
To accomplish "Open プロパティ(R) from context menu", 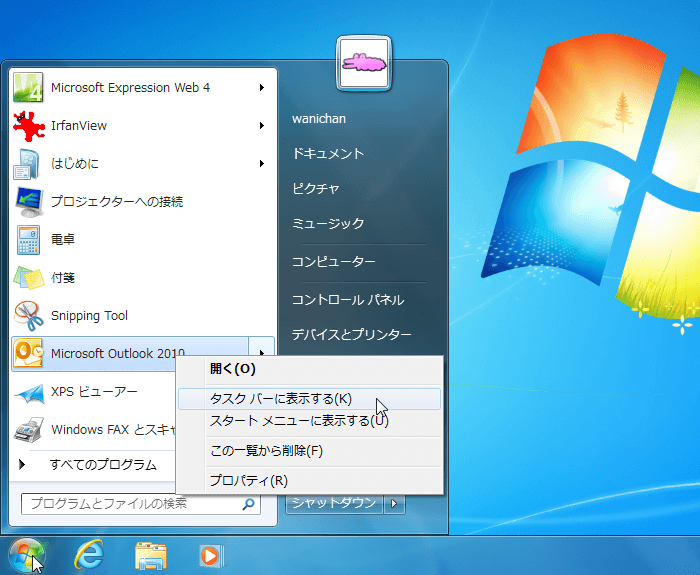I will click(x=310, y=481).
